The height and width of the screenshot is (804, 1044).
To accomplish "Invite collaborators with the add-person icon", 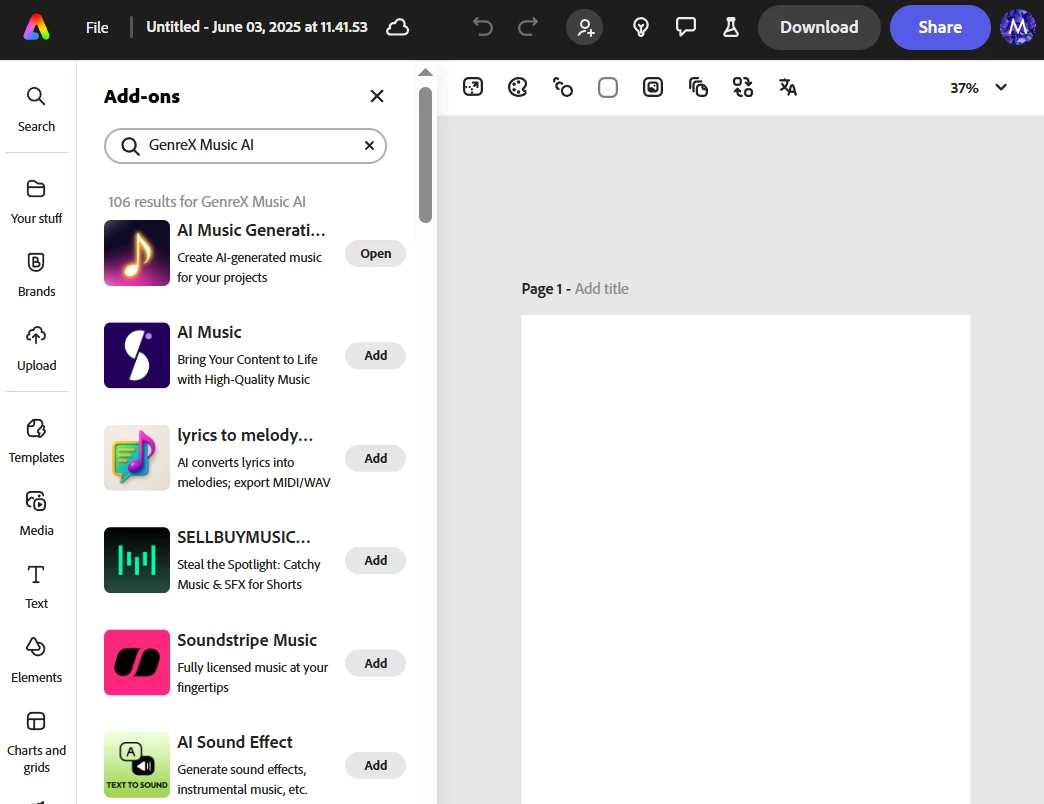I will [x=585, y=27].
